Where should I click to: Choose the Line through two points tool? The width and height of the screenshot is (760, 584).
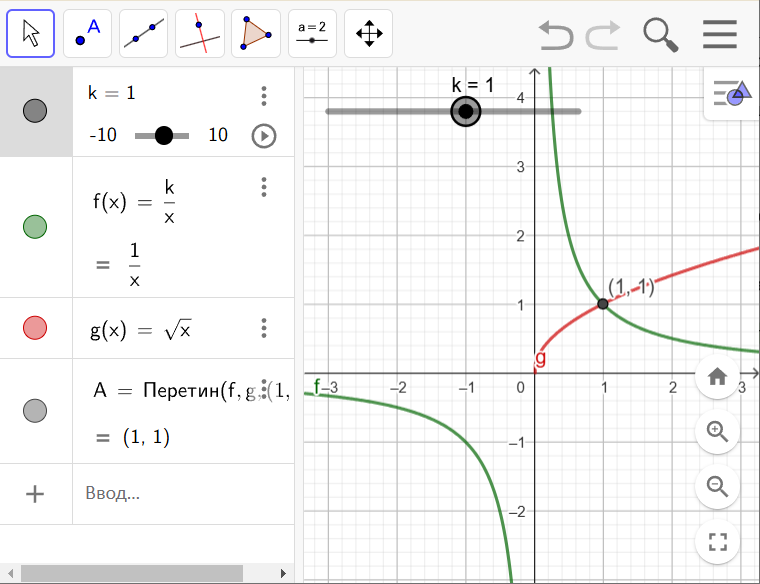(144, 34)
